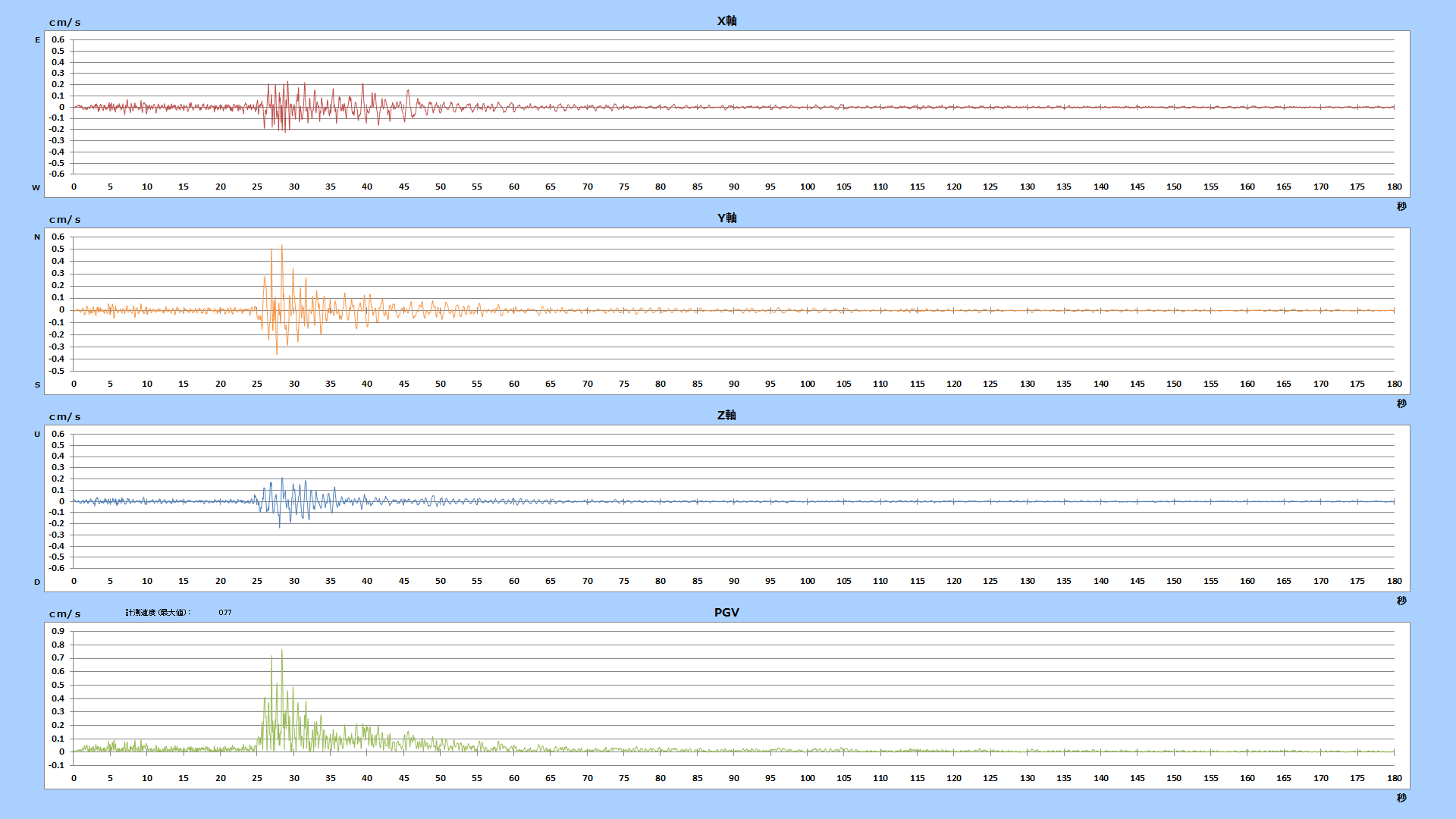Click the Z軸 chart title
Image resolution: width=1456 pixels, height=819 pixels.
pos(726,416)
